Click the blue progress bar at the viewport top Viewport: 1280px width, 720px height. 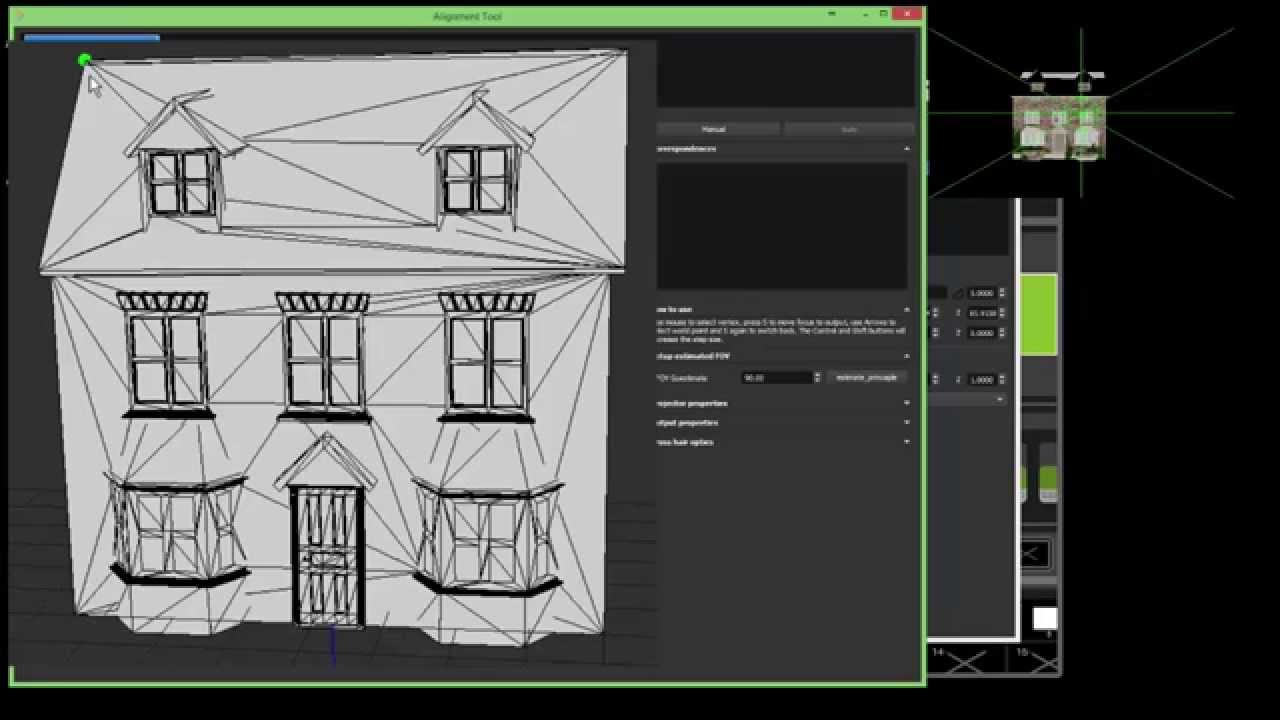coord(91,38)
